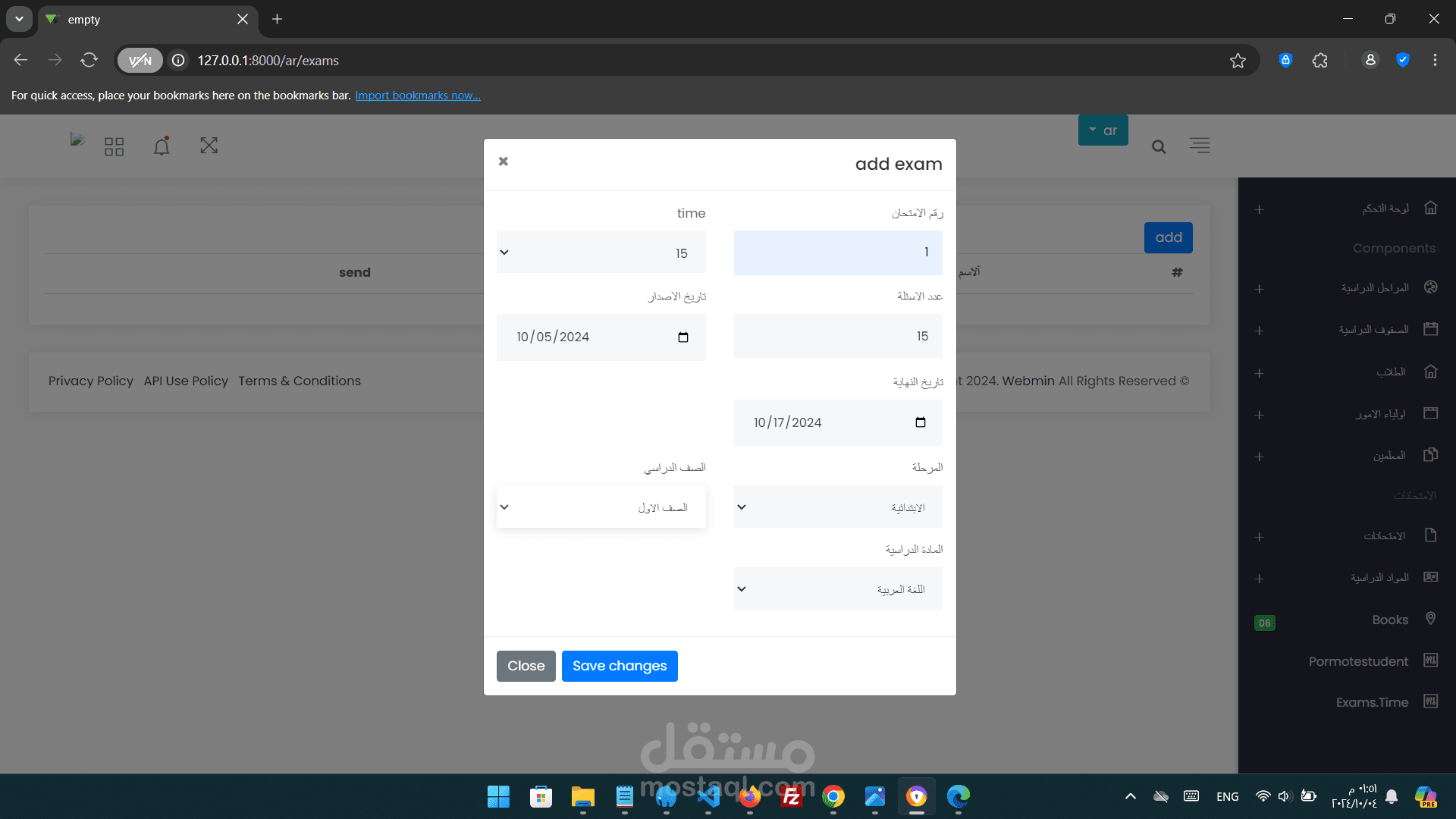Open the subject dropdown showing اللغة العربية
Image resolution: width=1456 pixels, height=819 pixels.
coord(838,589)
